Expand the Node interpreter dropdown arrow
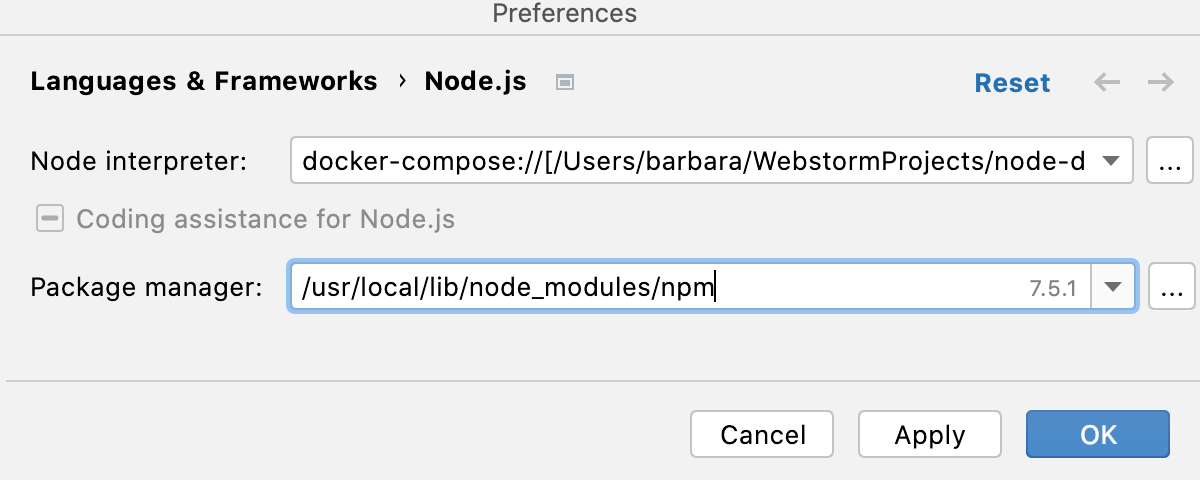The height and width of the screenshot is (480, 1200). coord(1110,161)
